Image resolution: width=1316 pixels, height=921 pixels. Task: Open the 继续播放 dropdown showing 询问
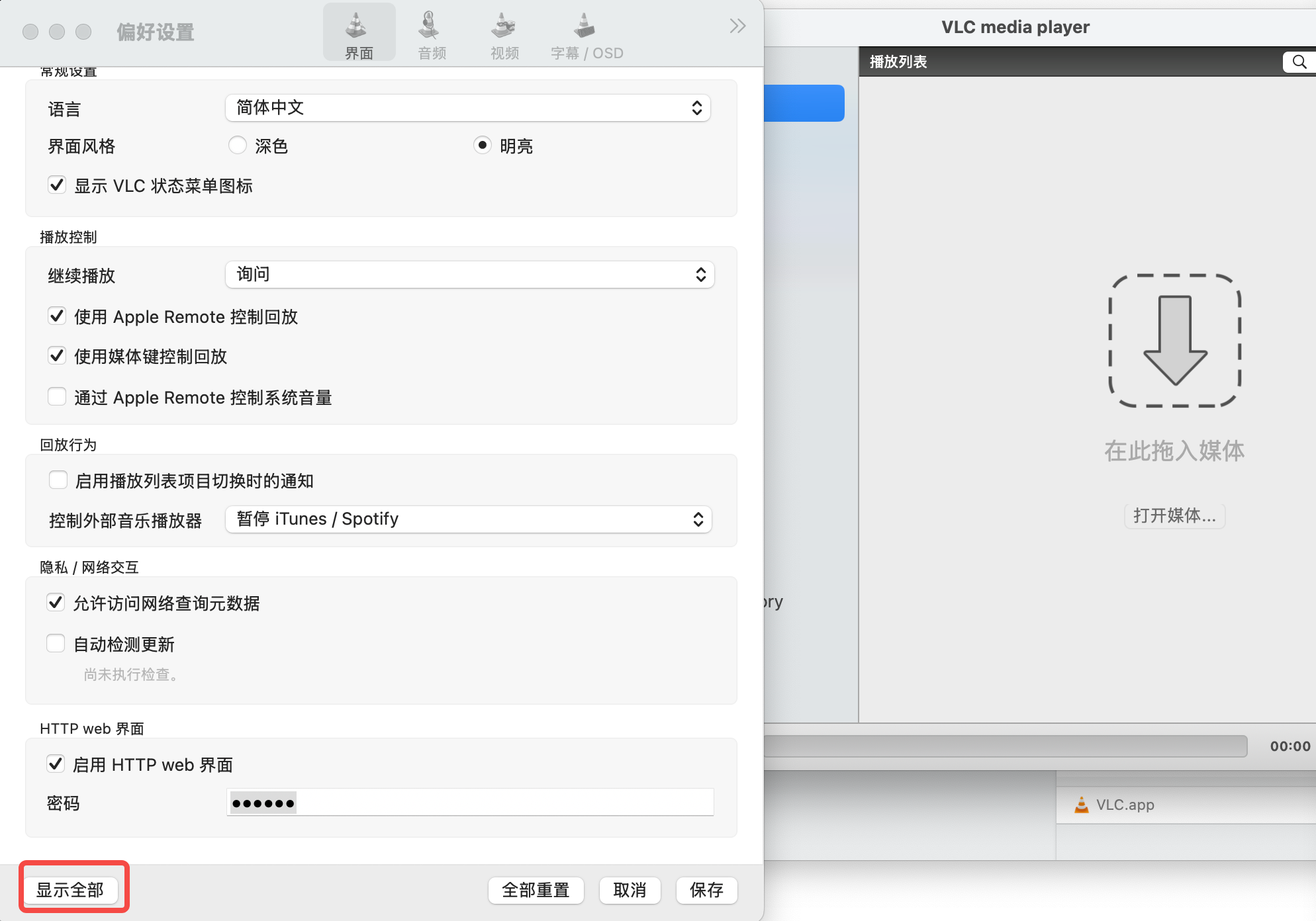point(469,275)
